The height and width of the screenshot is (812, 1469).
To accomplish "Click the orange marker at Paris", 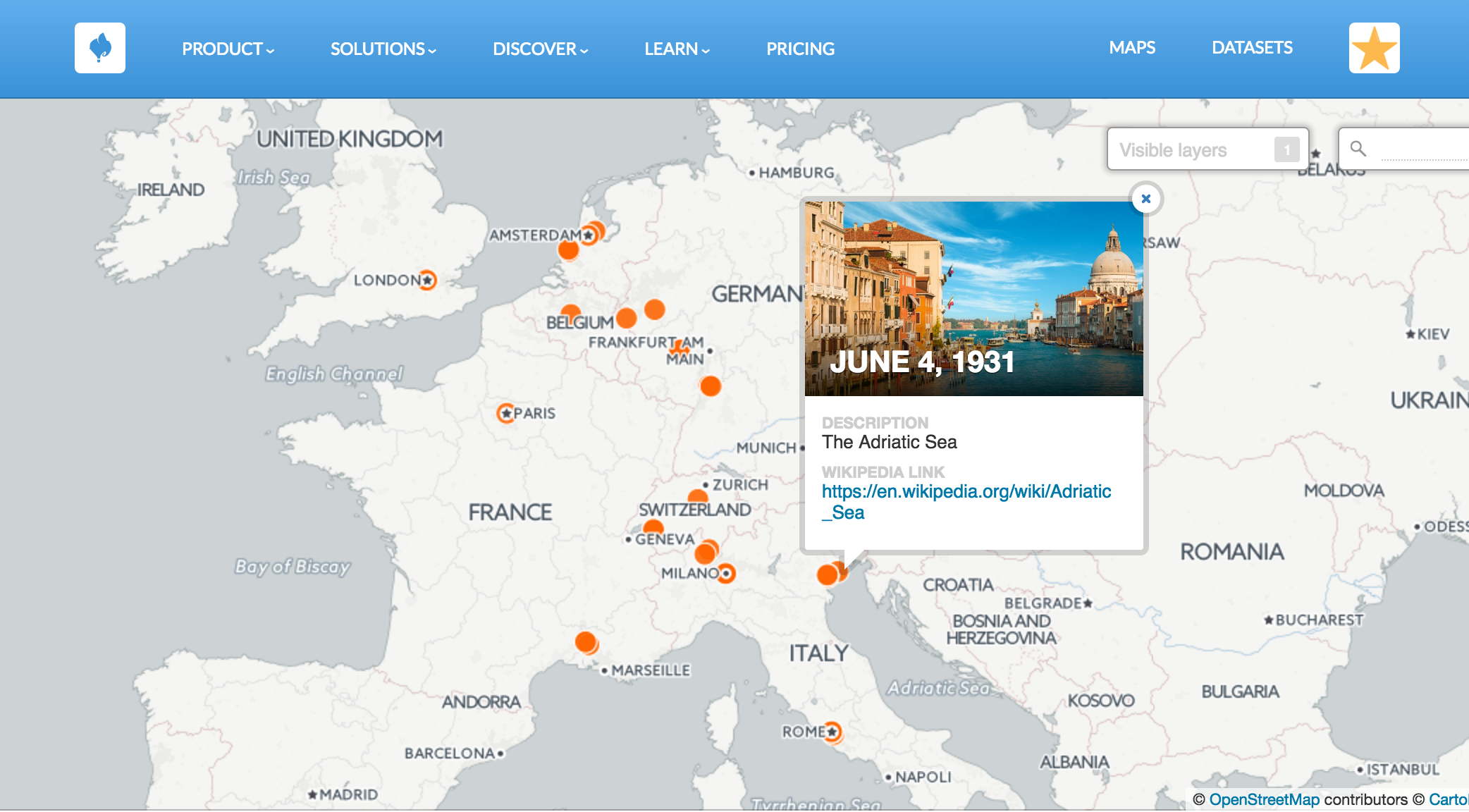I will point(505,413).
